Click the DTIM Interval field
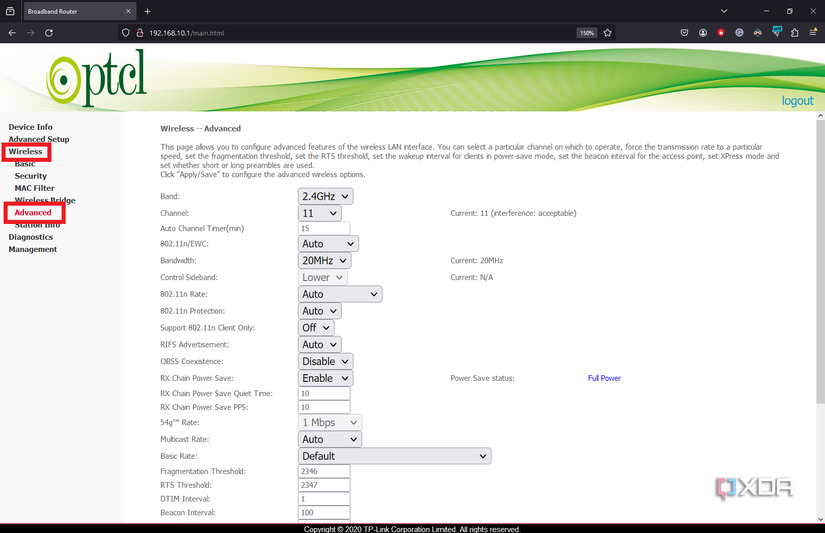The height and width of the screenshot is (533, 825). click(324, 499)
